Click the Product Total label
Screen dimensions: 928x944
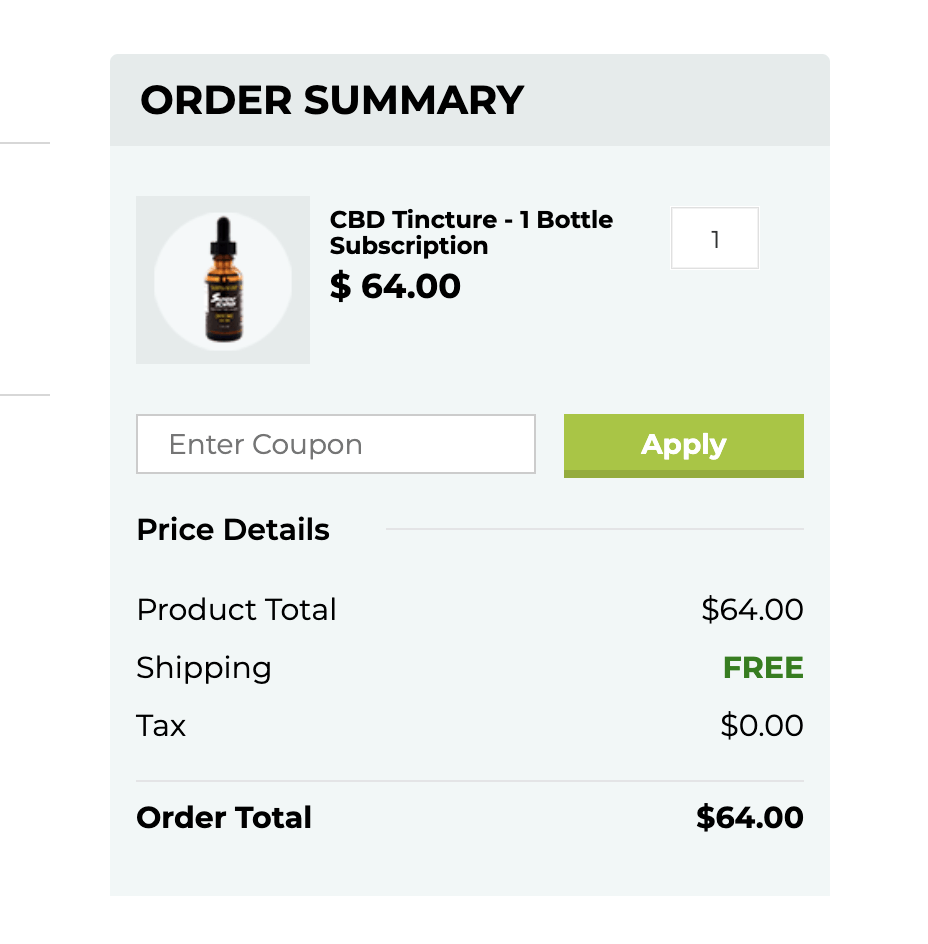236,609
